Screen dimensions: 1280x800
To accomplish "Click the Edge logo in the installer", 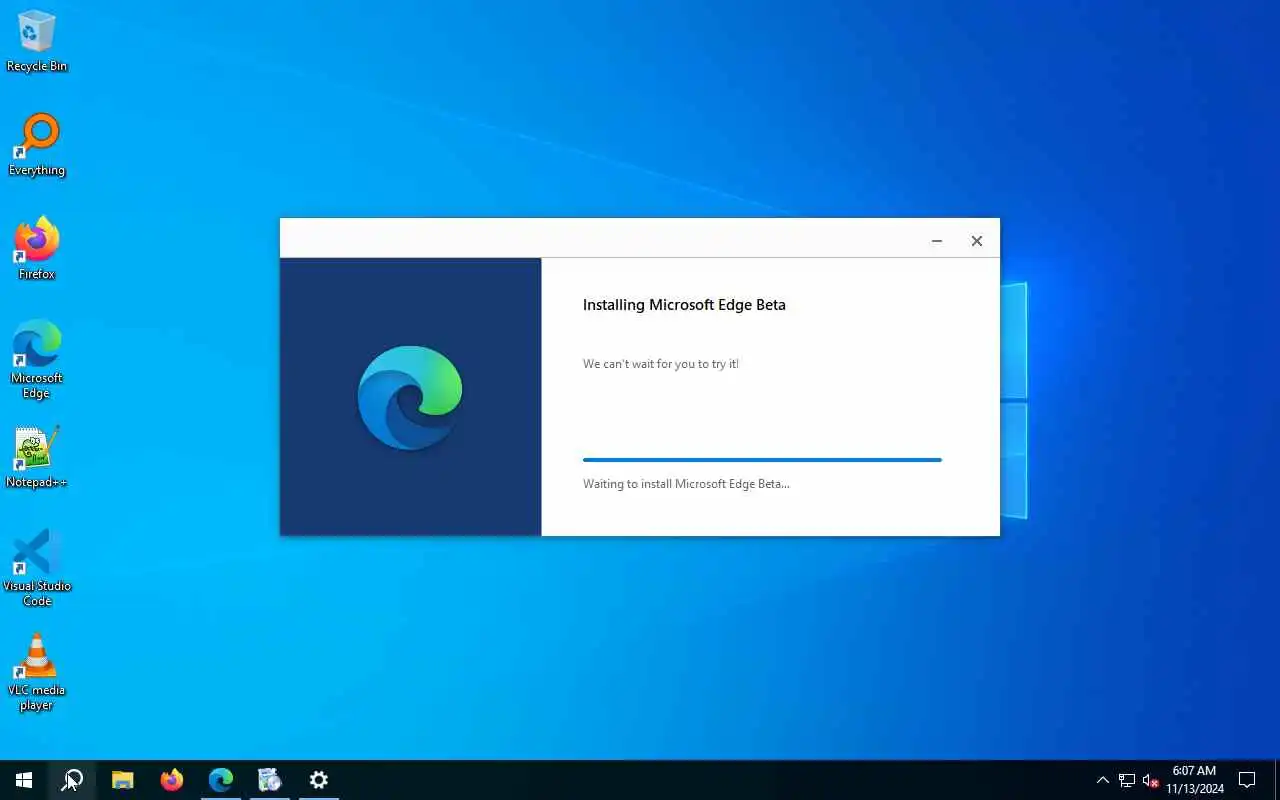I will point(410,397).
